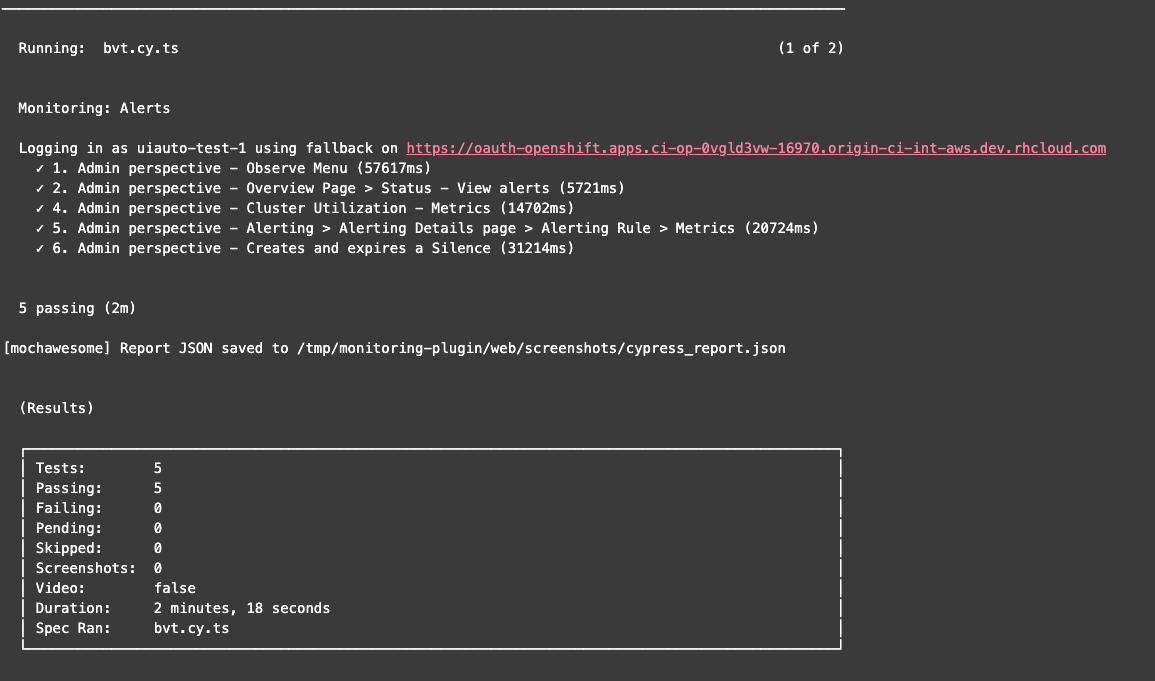Open the oauth-openshift URL link
This screenshot has width=1155, height=681.
tap(756, 148)
